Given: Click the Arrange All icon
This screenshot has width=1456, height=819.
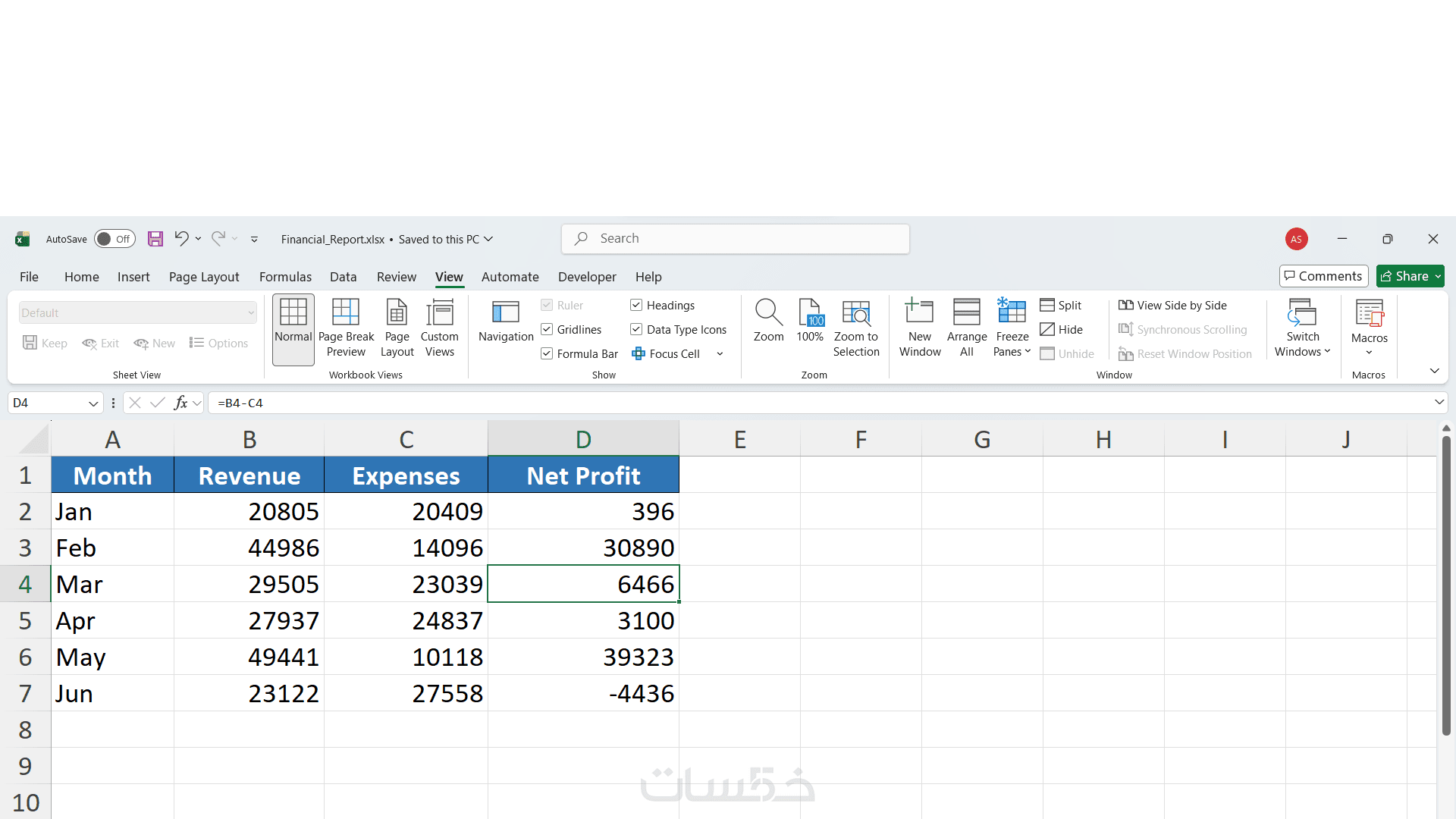Looking at the screenshot, I should tap(966, 312).
